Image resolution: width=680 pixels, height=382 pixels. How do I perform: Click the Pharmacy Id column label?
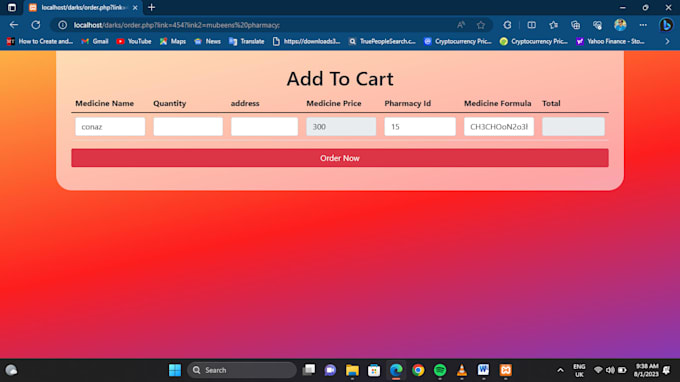point(408,103)
